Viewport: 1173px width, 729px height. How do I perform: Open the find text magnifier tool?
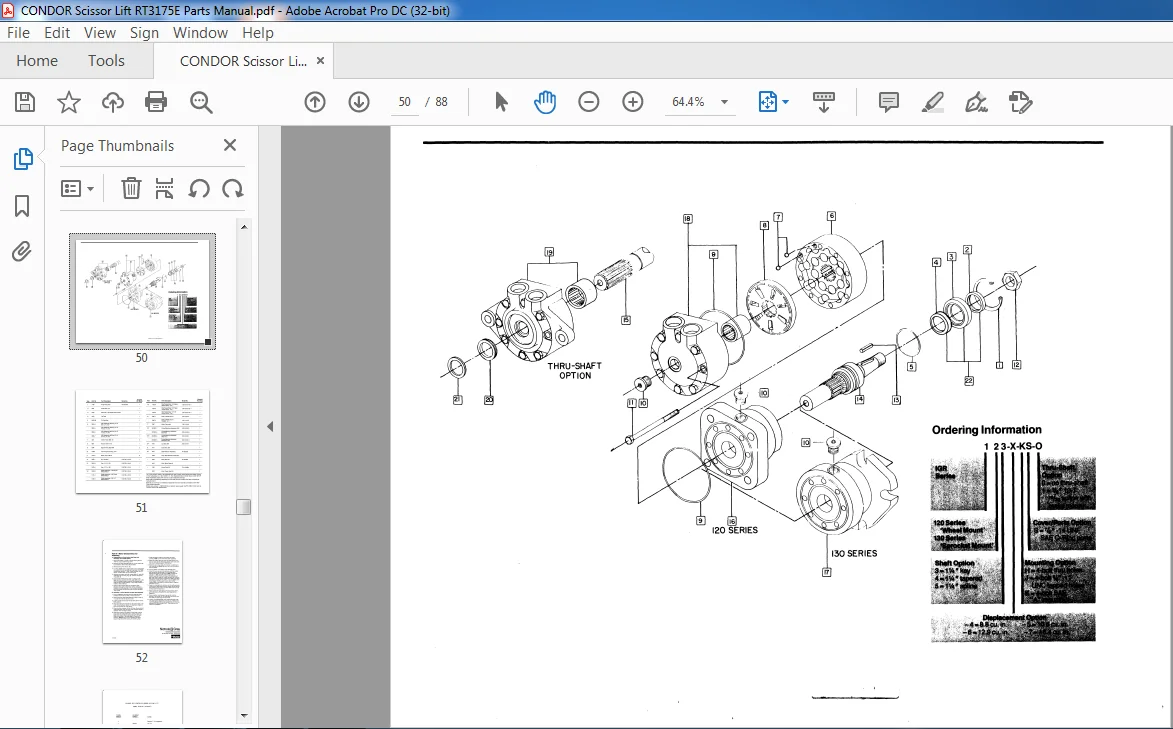(201, 102)
